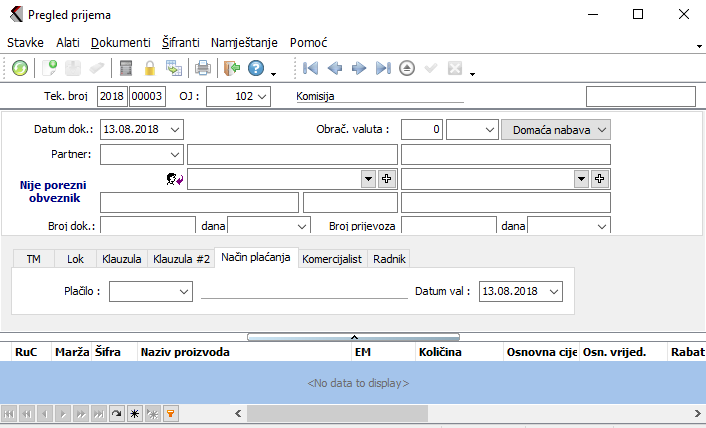This screenshot has height=428, width=706.
Task: Open the Šifranti menu
Action: 180,43
